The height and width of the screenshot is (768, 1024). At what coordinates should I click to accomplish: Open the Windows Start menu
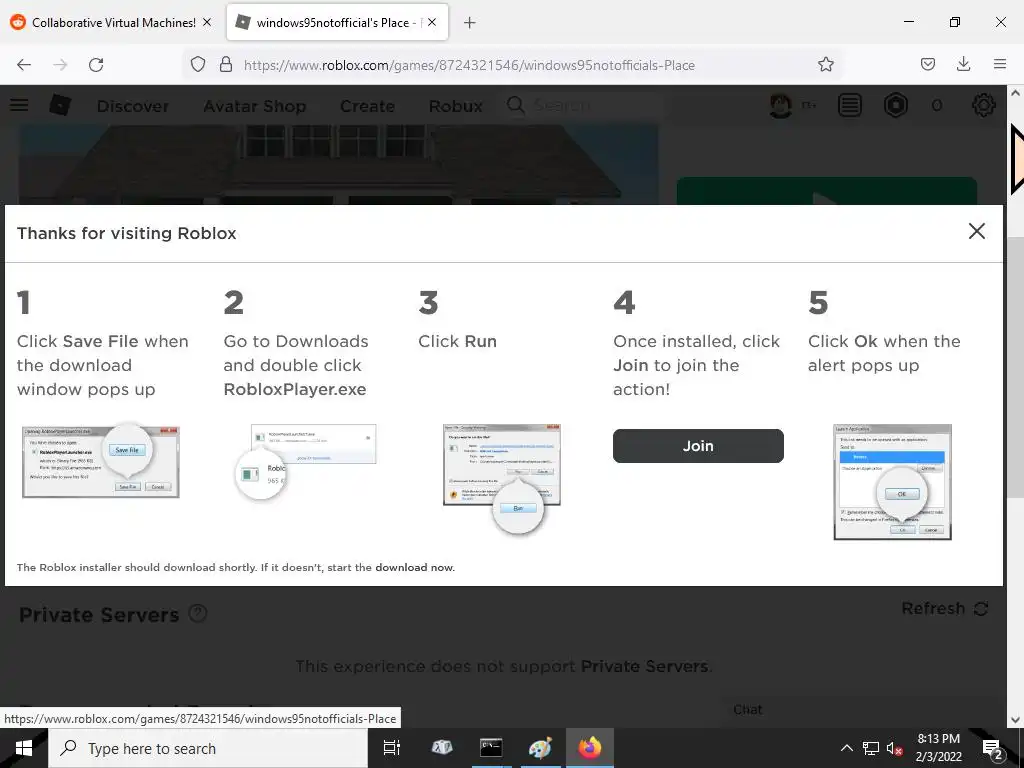click(x=24, y=748)
